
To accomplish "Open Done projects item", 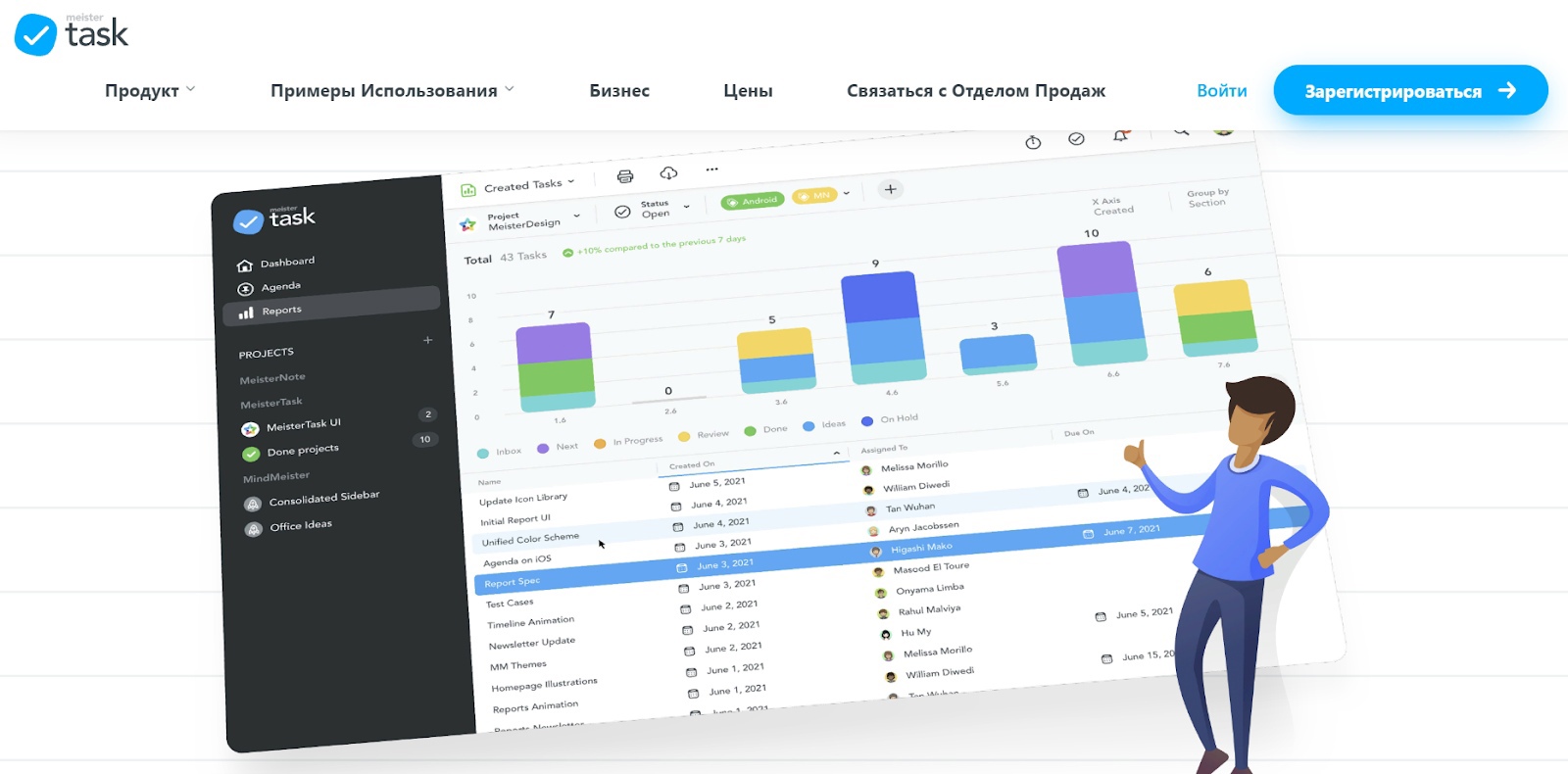I will coord(291,451).
